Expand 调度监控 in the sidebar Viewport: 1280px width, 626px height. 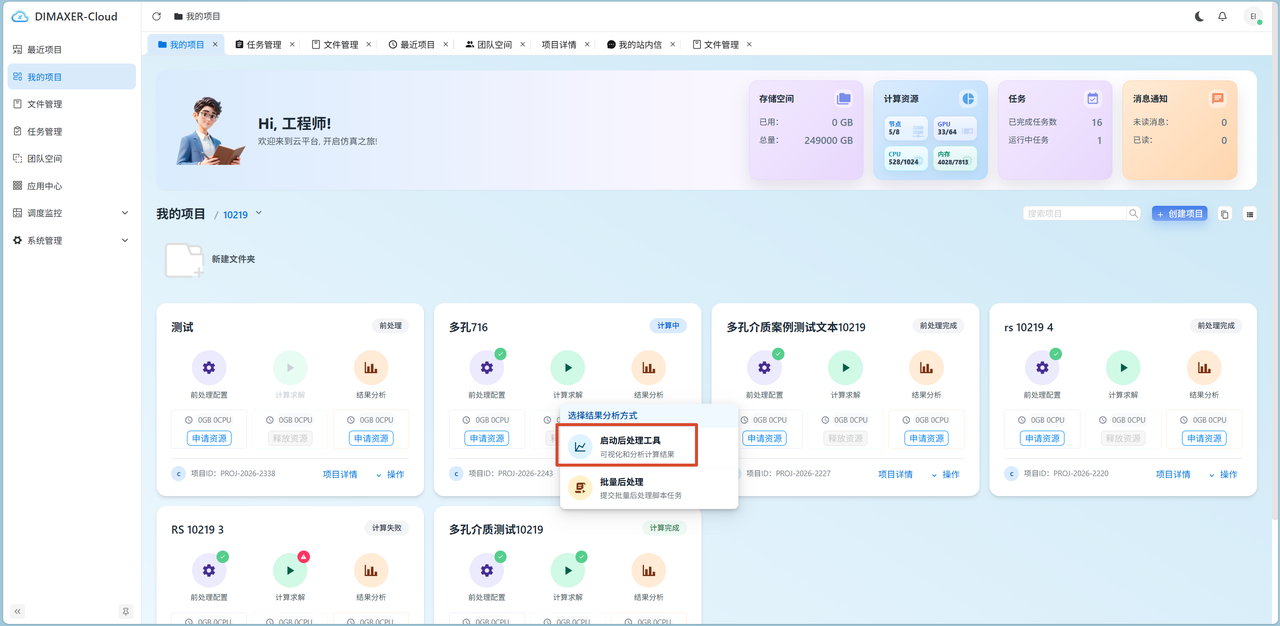point(71,213)
